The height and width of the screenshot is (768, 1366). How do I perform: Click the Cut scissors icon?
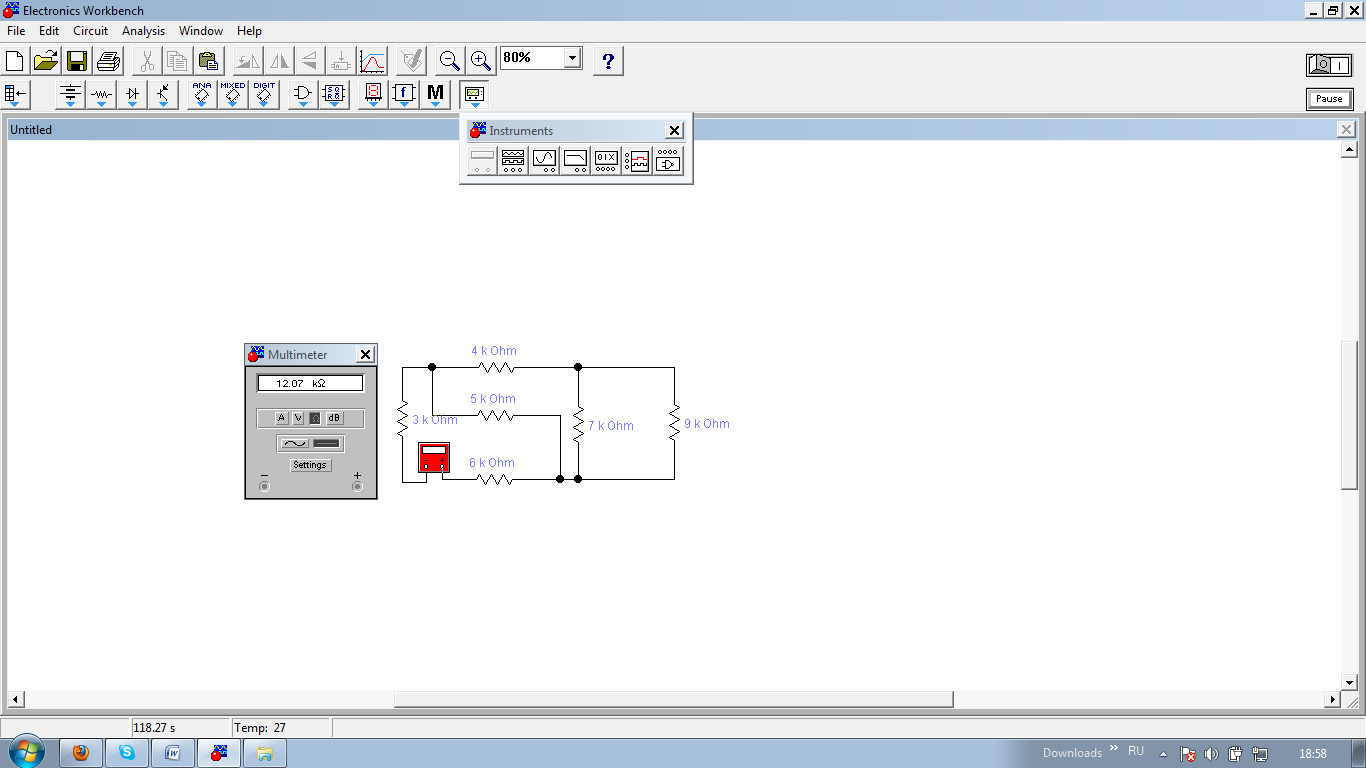click(x=147, y=61)
